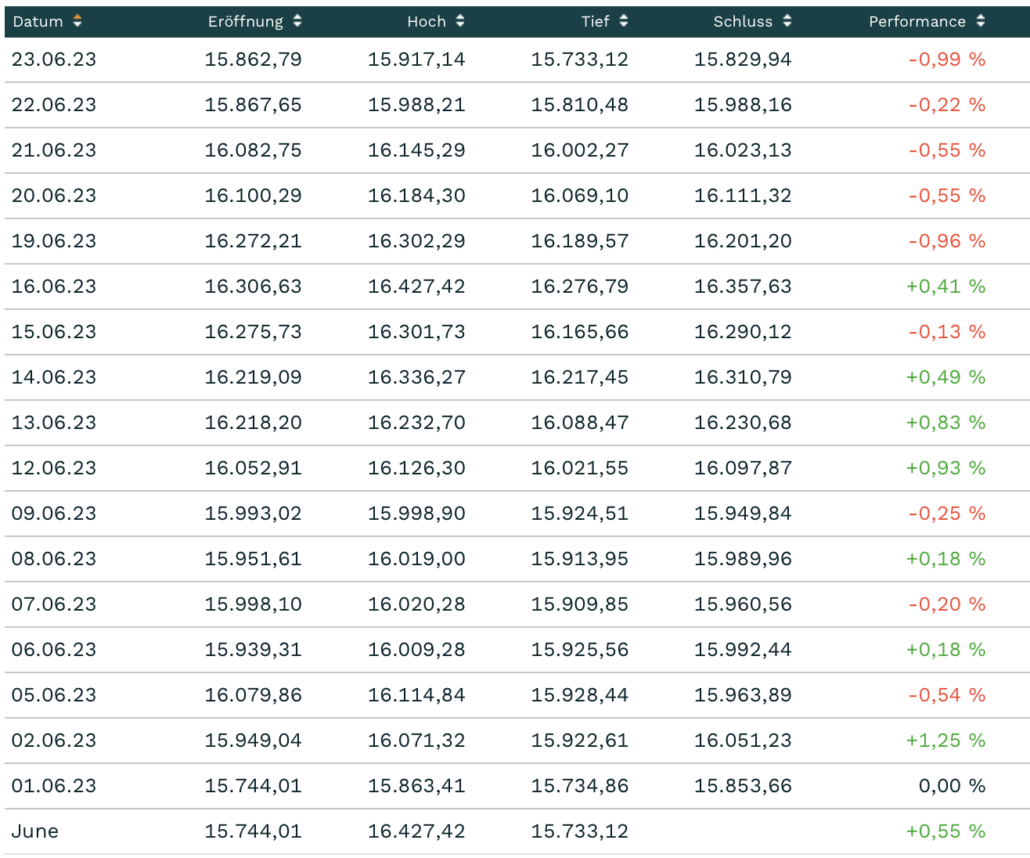Click the date 15.06.23
The height and width of the screenshot is (858, 1030).
click(54, 331)
